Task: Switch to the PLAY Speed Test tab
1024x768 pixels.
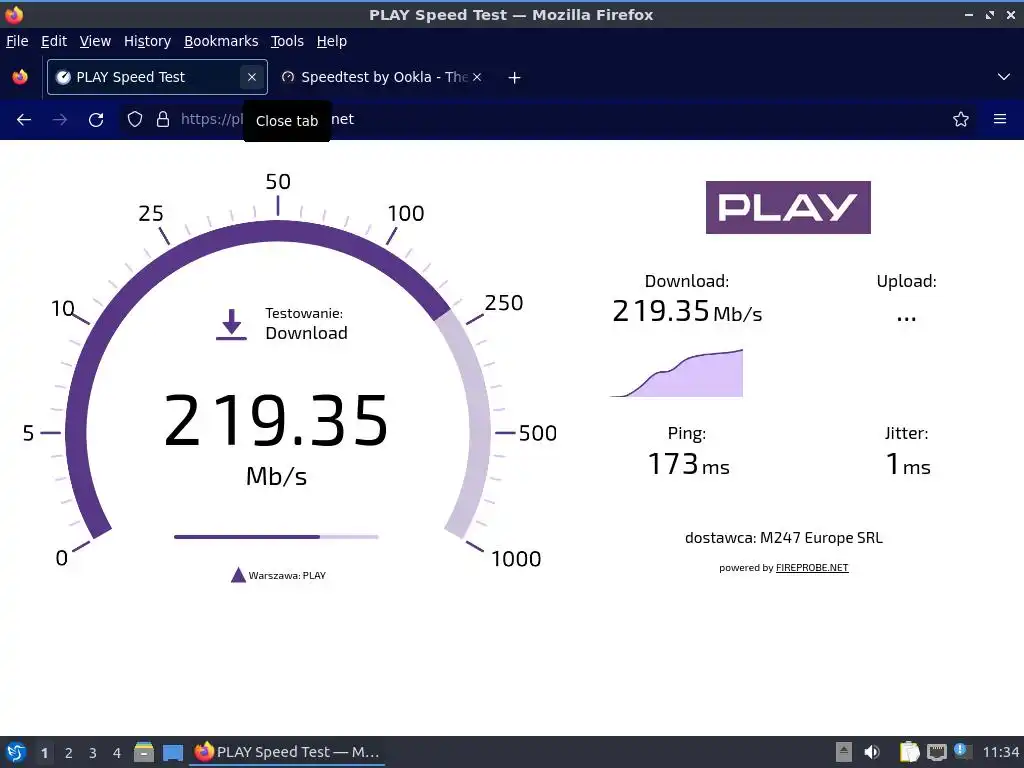Action: (x=157, y=77)
